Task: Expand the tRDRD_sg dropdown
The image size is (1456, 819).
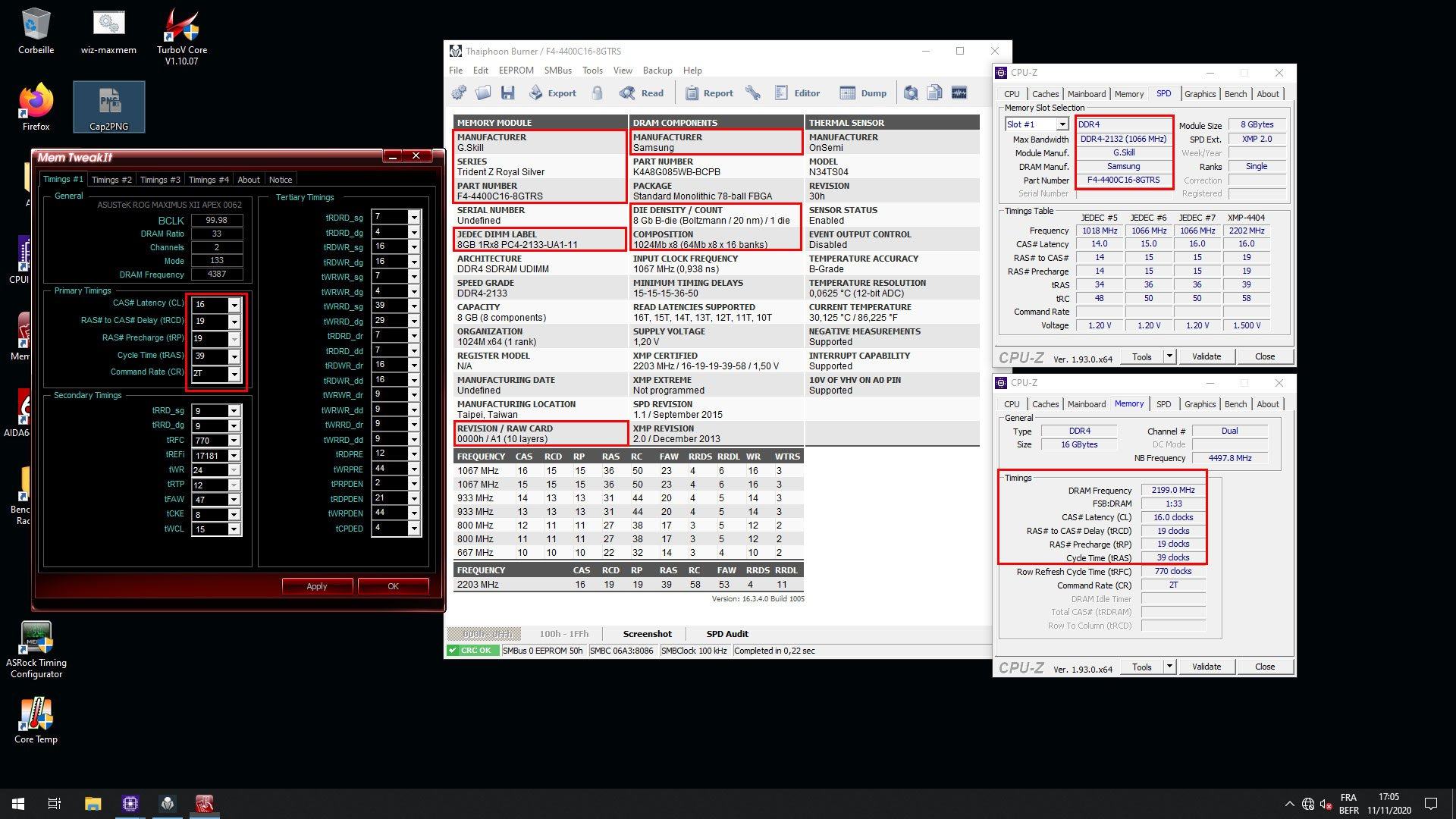Action: [414, 218]
